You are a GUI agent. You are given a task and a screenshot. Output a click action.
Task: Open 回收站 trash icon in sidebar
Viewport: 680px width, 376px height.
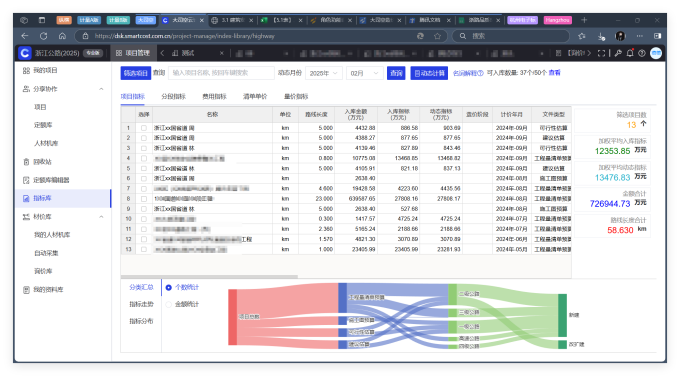point(26,162)
